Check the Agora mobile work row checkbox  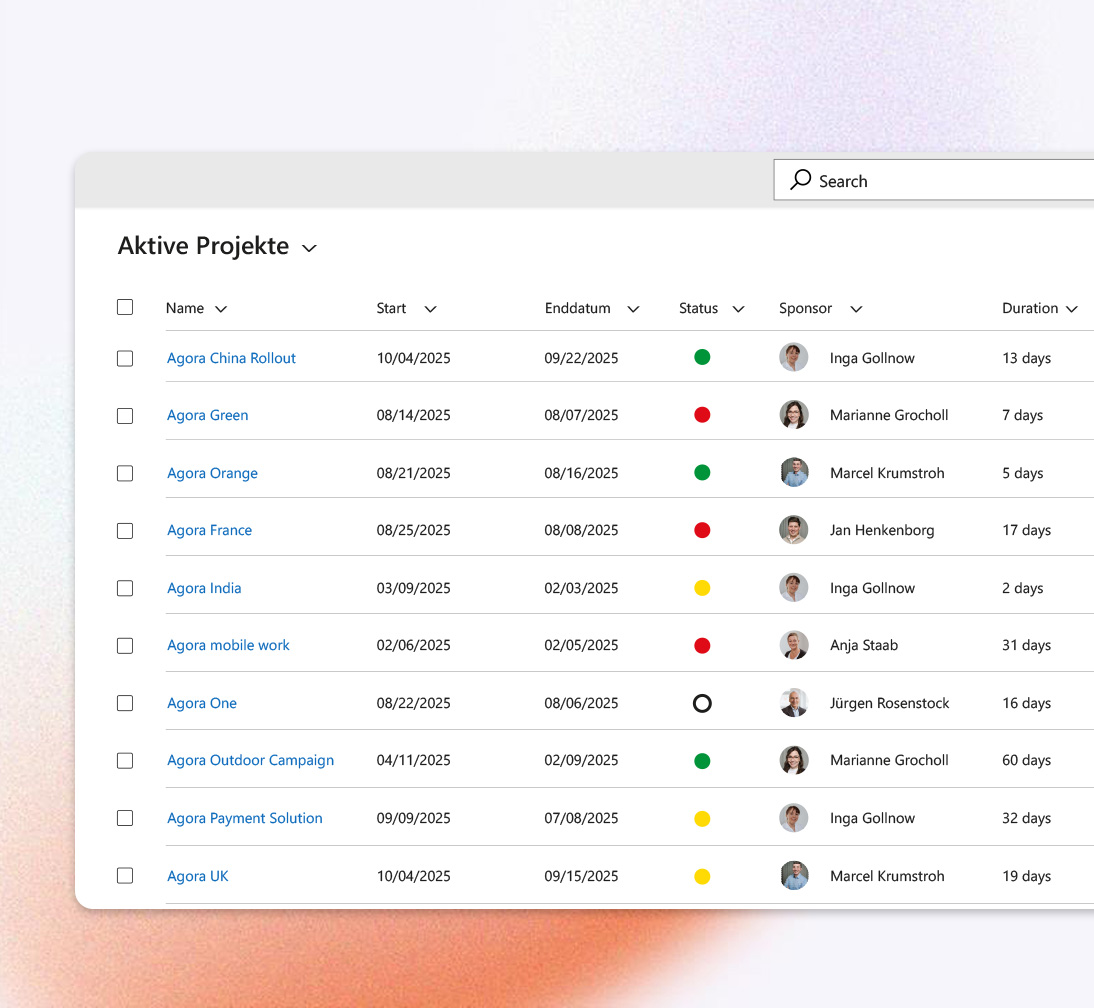pos(125,646)
